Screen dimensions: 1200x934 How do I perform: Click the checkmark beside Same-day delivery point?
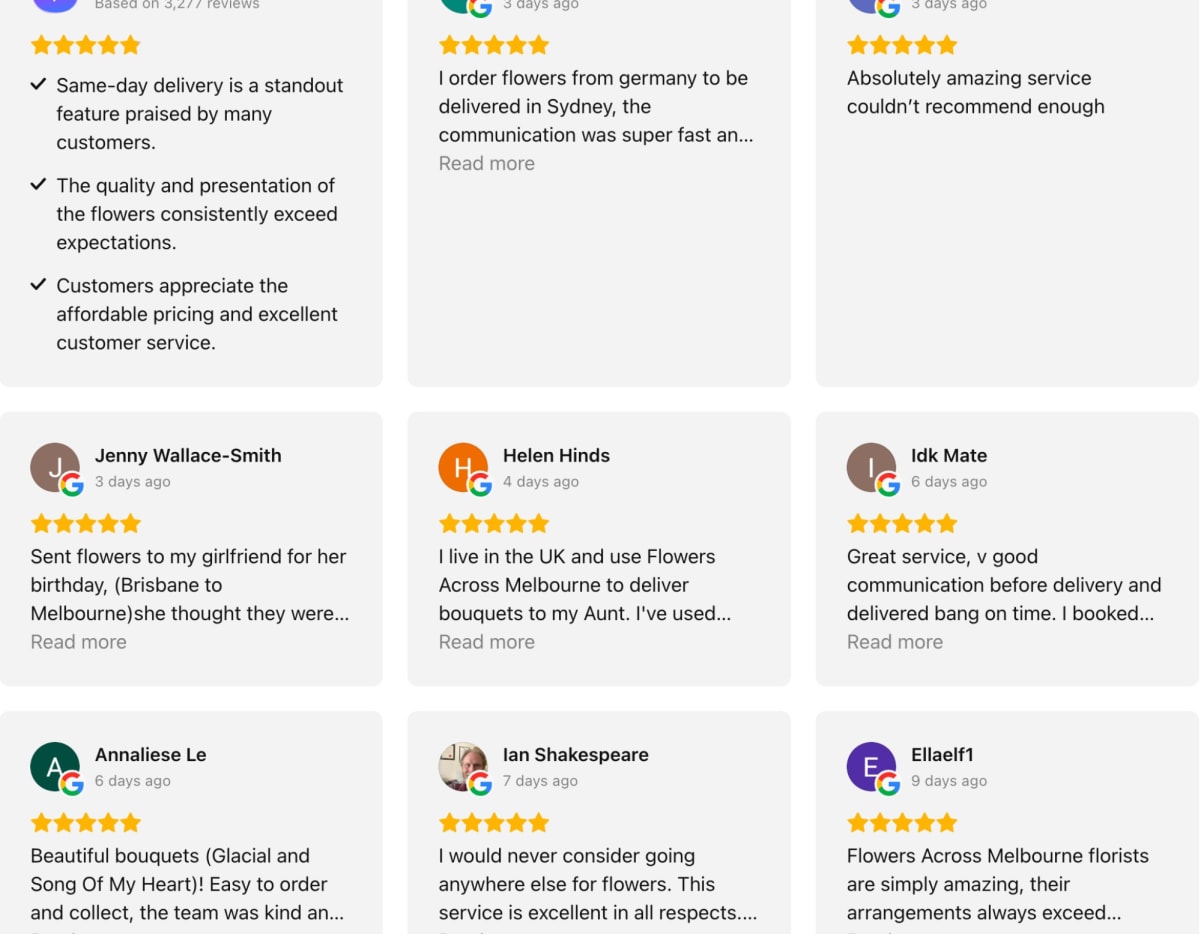[x=38, y=83]
